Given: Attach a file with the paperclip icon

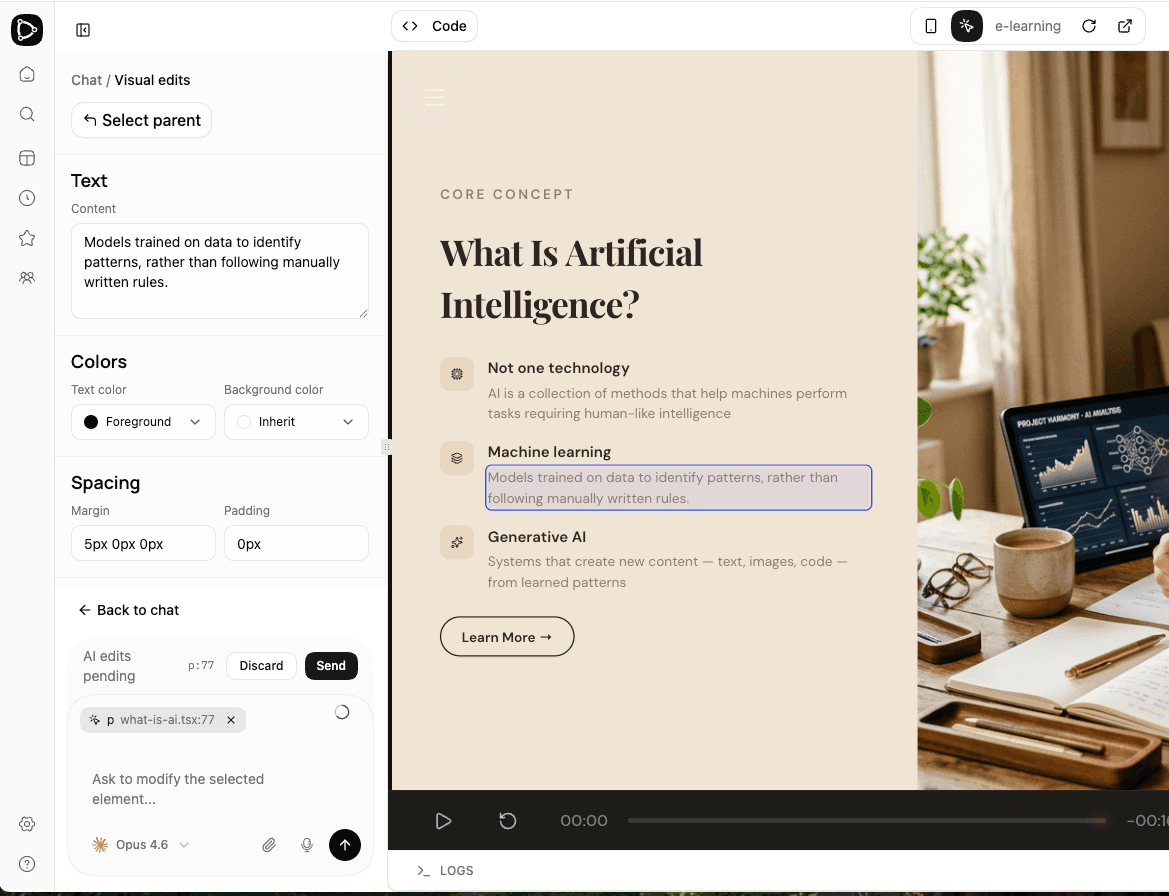Looking at the screenshot, I should click(x=269, y=845).
